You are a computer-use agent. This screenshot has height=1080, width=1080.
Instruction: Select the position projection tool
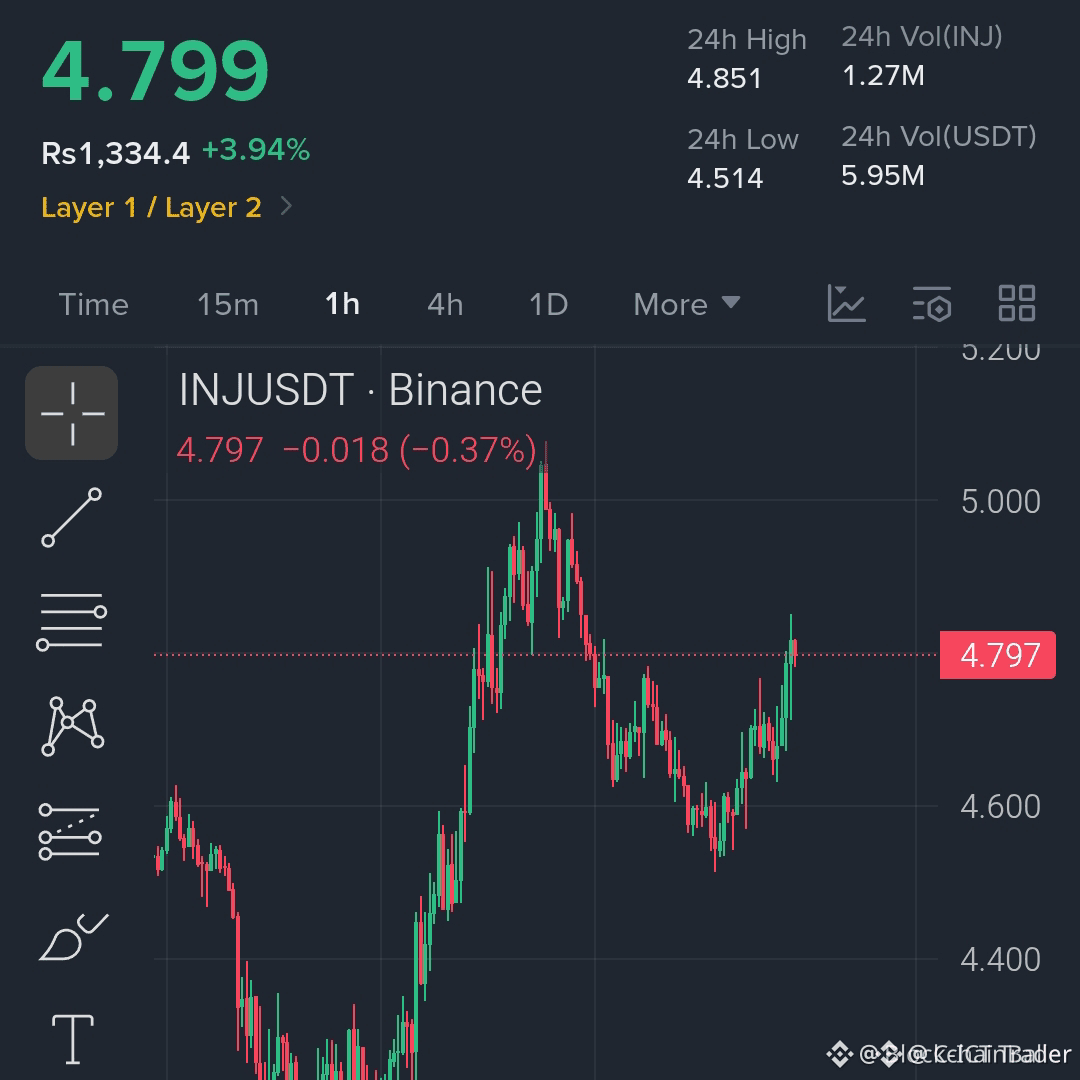[x=70, y=831]
